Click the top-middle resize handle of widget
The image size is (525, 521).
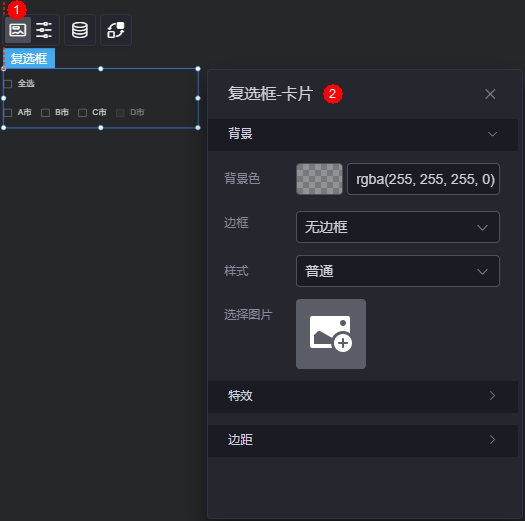click(101, 69)
